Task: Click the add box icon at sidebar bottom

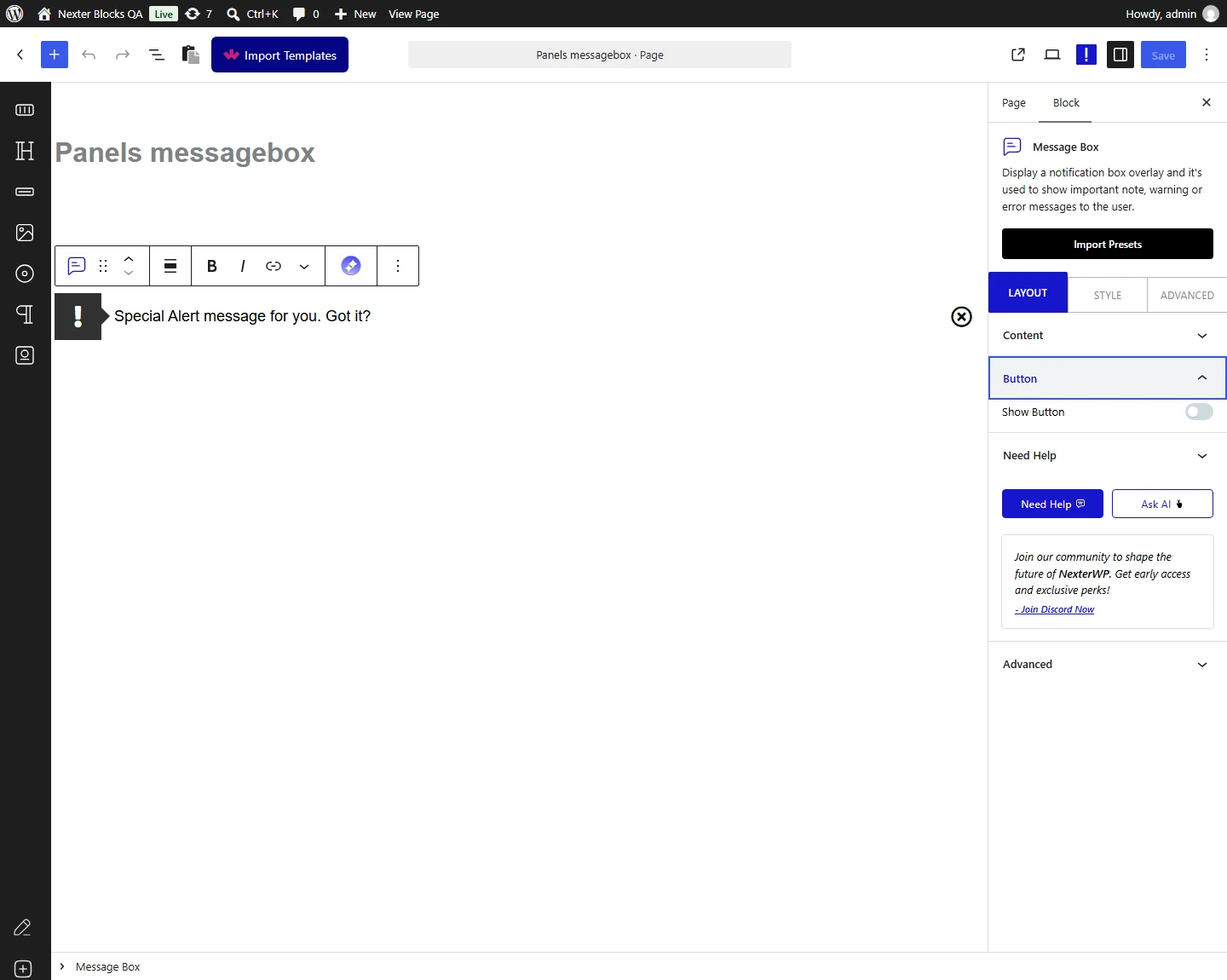Action: [23, 969]
